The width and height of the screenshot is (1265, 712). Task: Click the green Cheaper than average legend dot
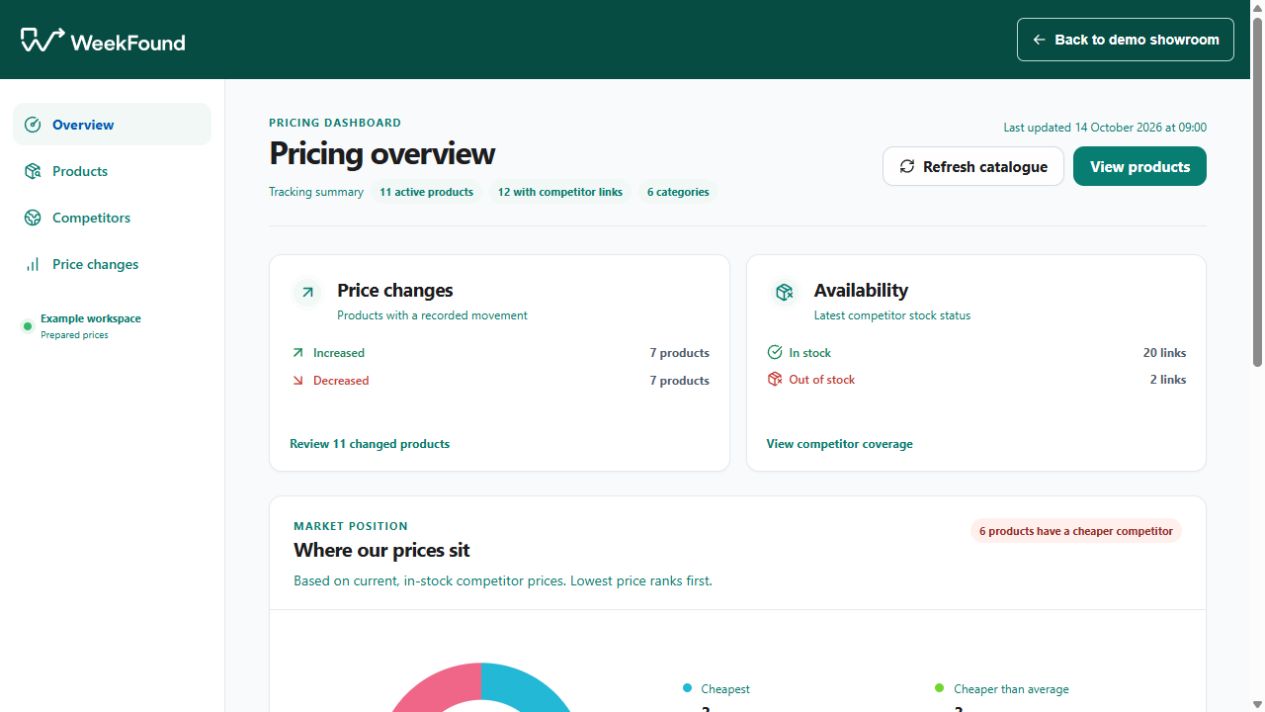pyautogui.click(x=939, y=688)
